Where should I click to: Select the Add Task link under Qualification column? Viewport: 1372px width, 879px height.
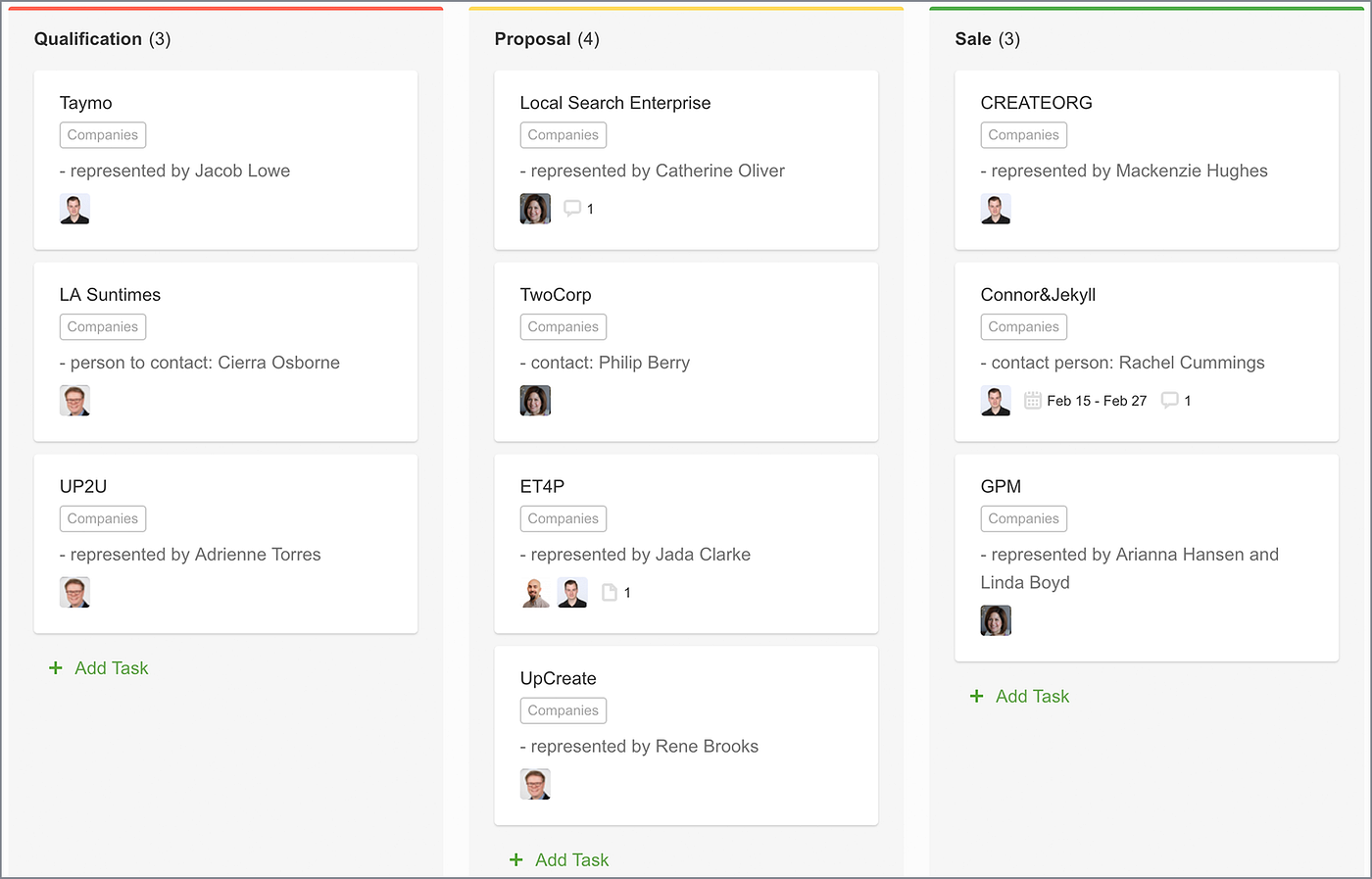point(112,667)
